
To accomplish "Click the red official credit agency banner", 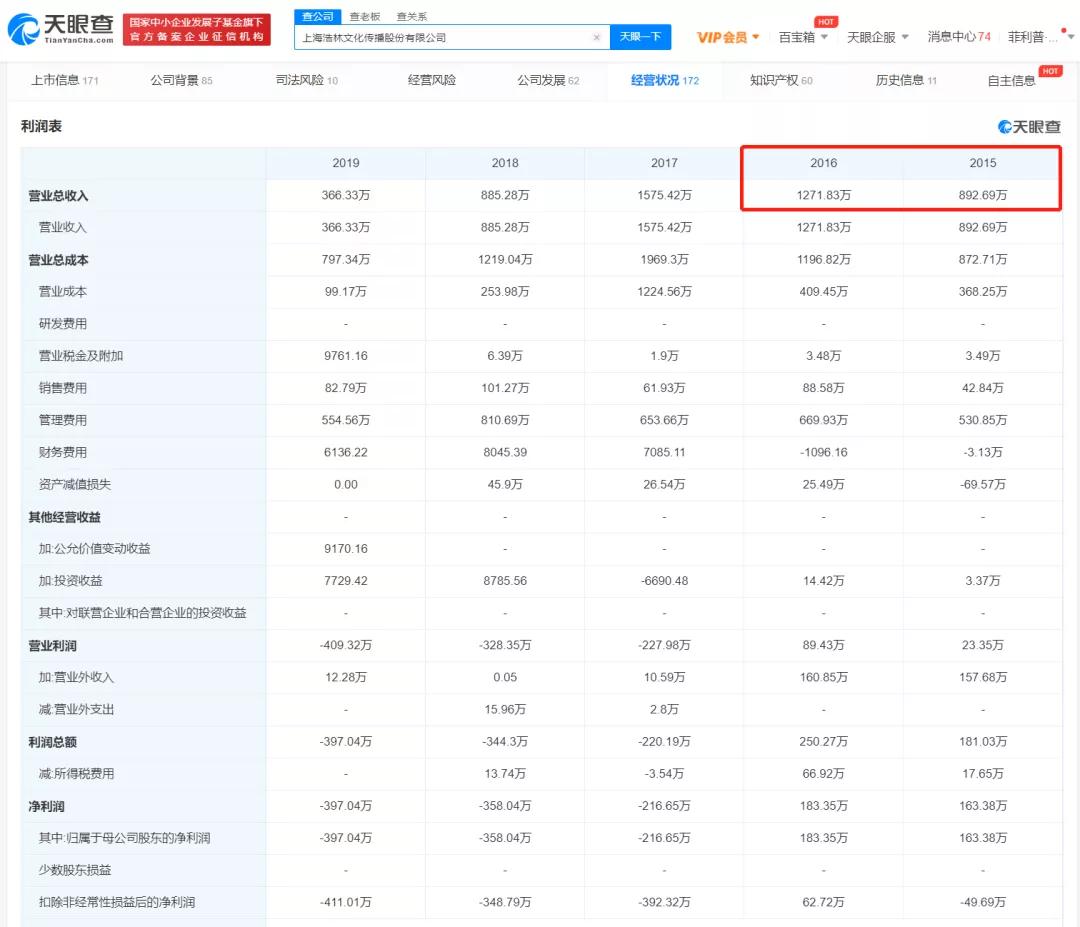I will click(x=196, y=30).
